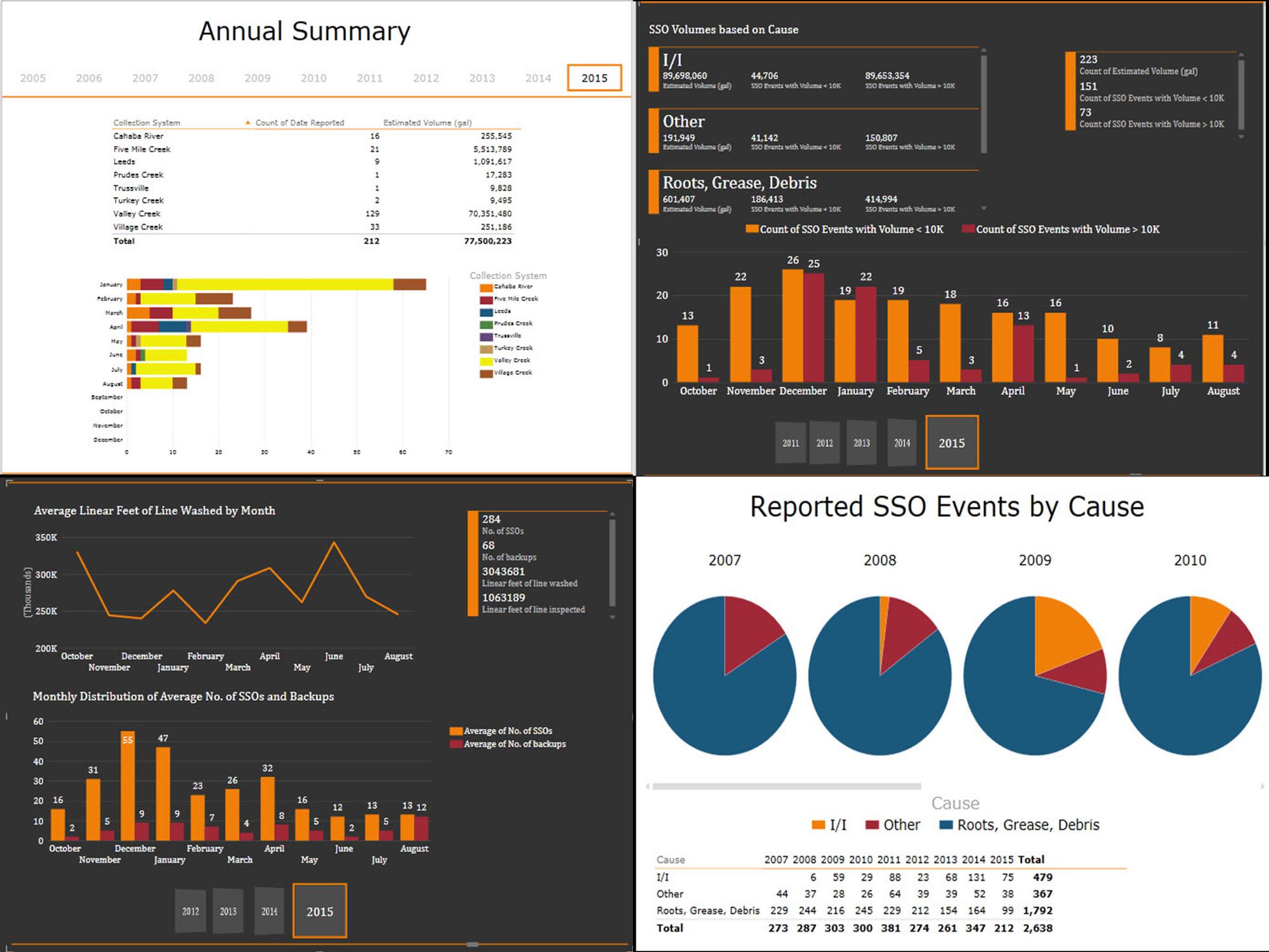Toggle Roots, Grease, Debris in the Cause legend
The image size is (1269, 952).
point(1027,825)
